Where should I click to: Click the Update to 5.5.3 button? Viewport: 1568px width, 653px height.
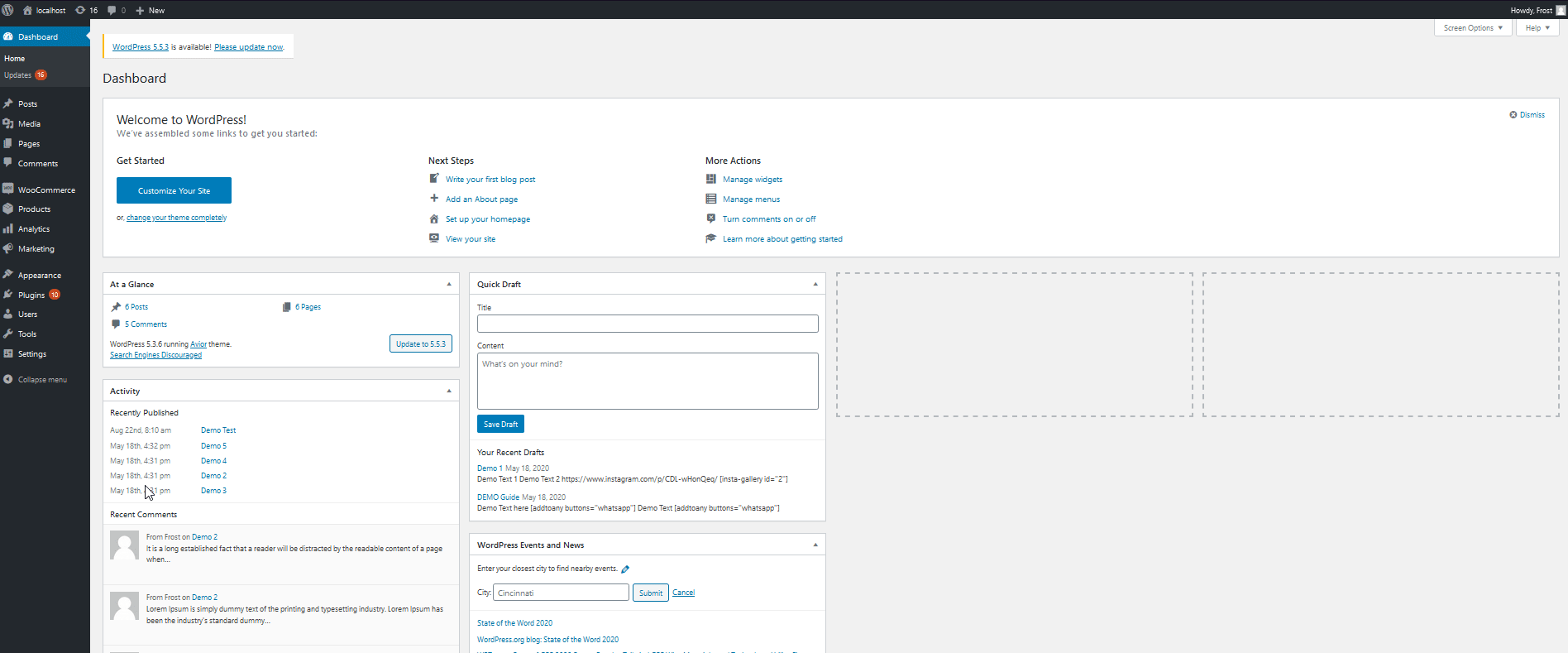click(x=420, y=343)
